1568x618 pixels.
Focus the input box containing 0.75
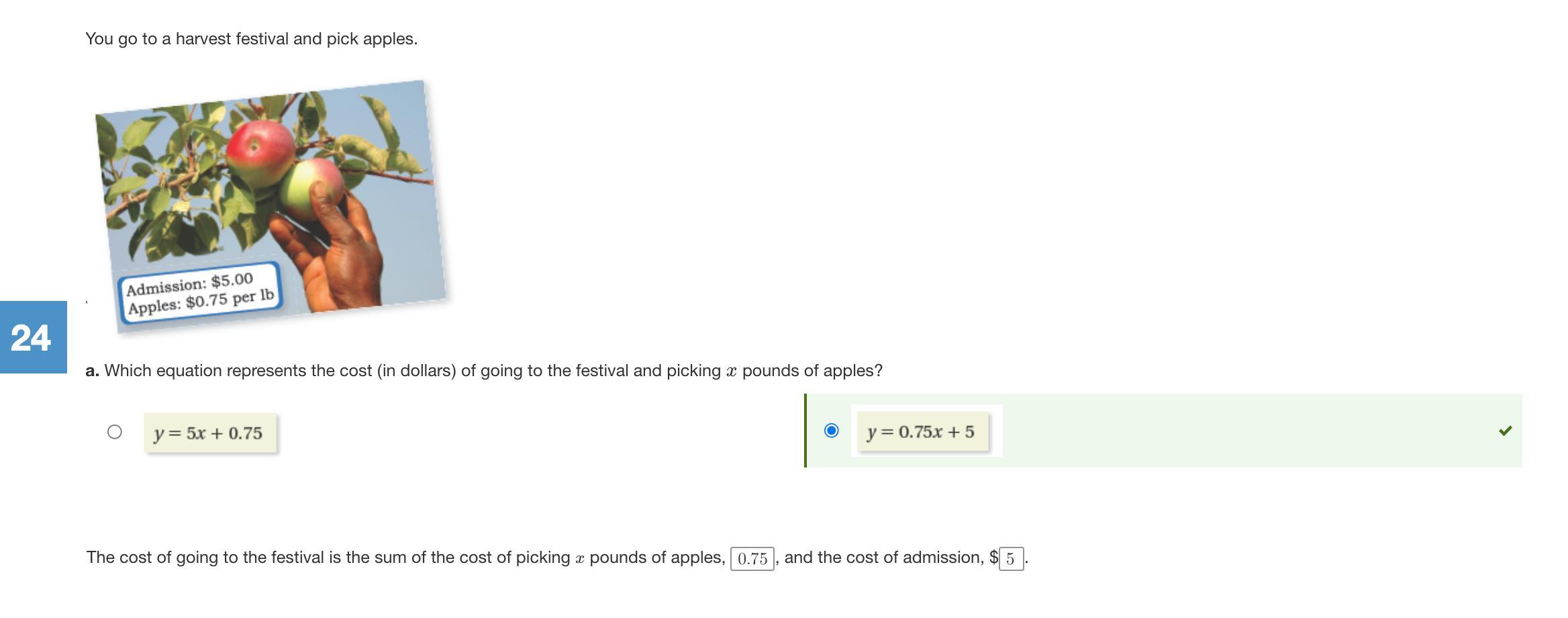(x=752, y=558)
